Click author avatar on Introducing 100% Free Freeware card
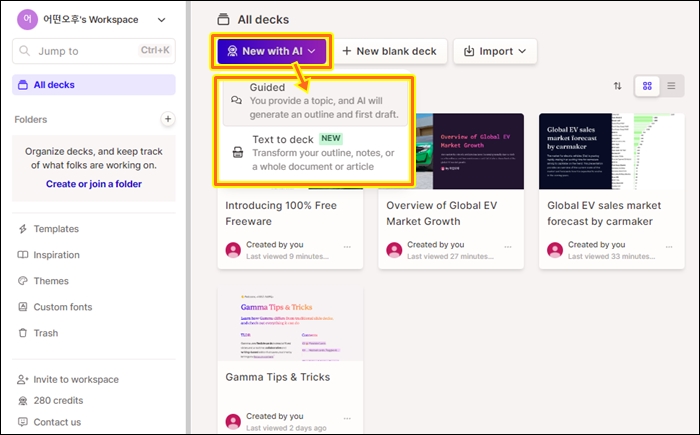700x435 pixels. [233, 250]
